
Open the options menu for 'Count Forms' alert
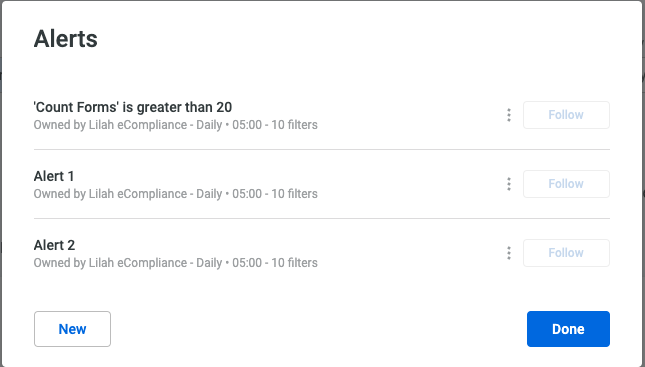[x=509, y=115]
